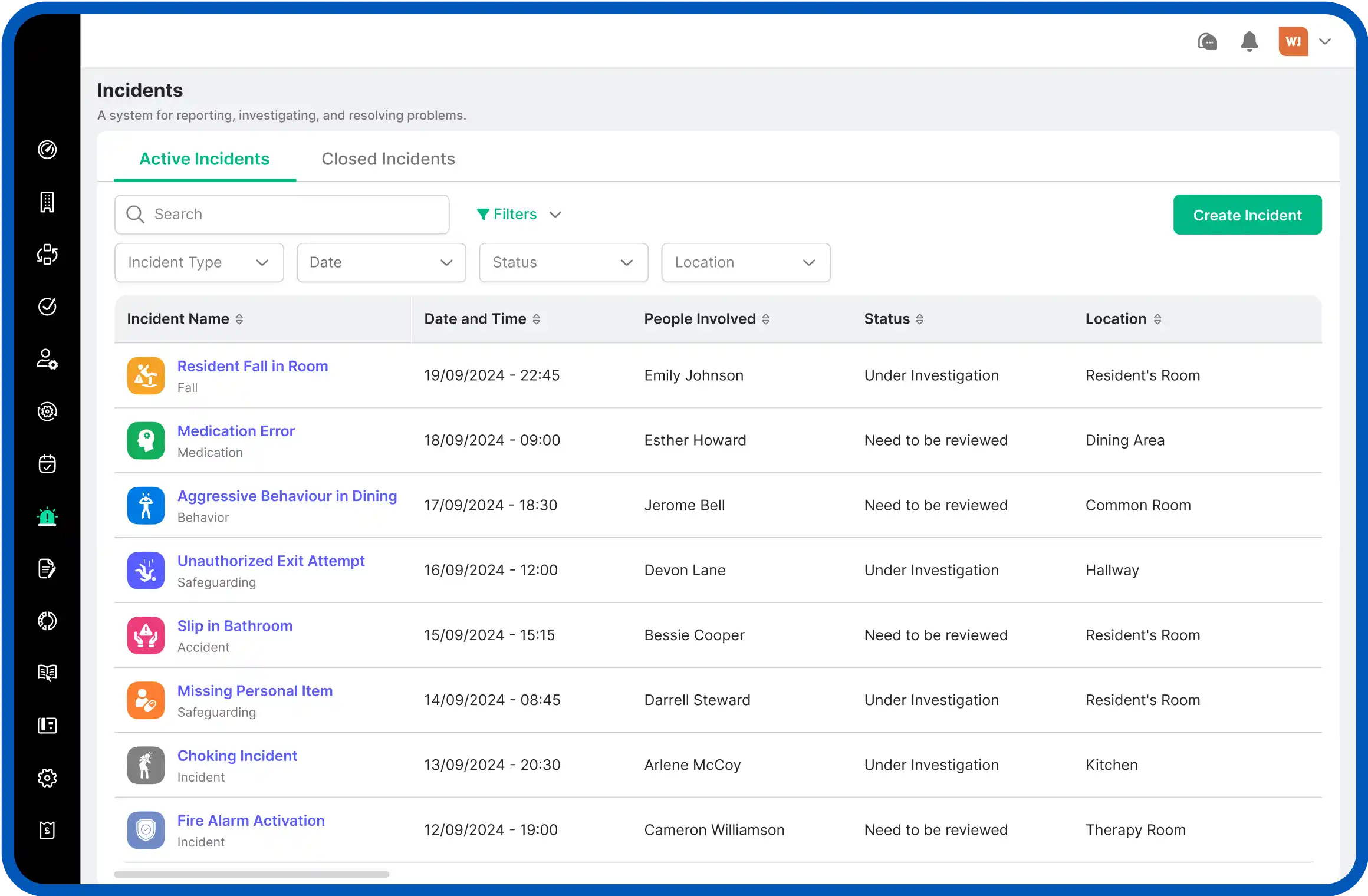Screen dimensions: 1368x896
Task: Expand the Filters dropdown
Action: click(519, 214)
